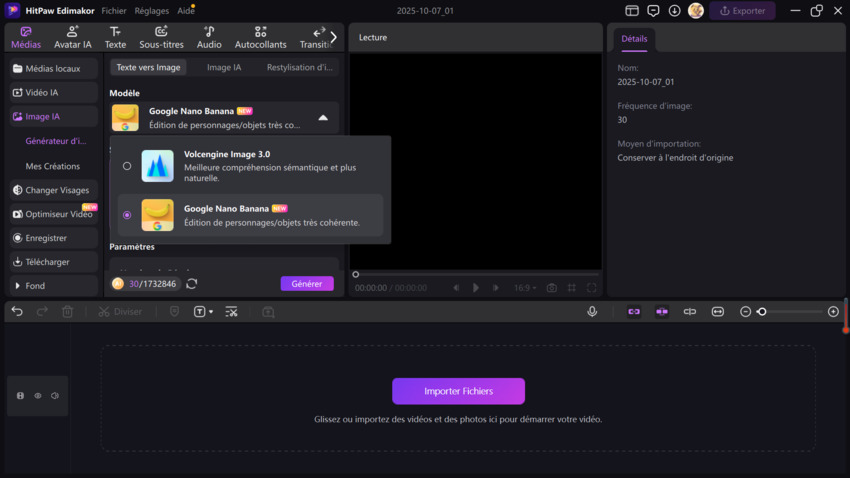
Task: Toggle track visibility eye icon
Action: tap(38, 396)
